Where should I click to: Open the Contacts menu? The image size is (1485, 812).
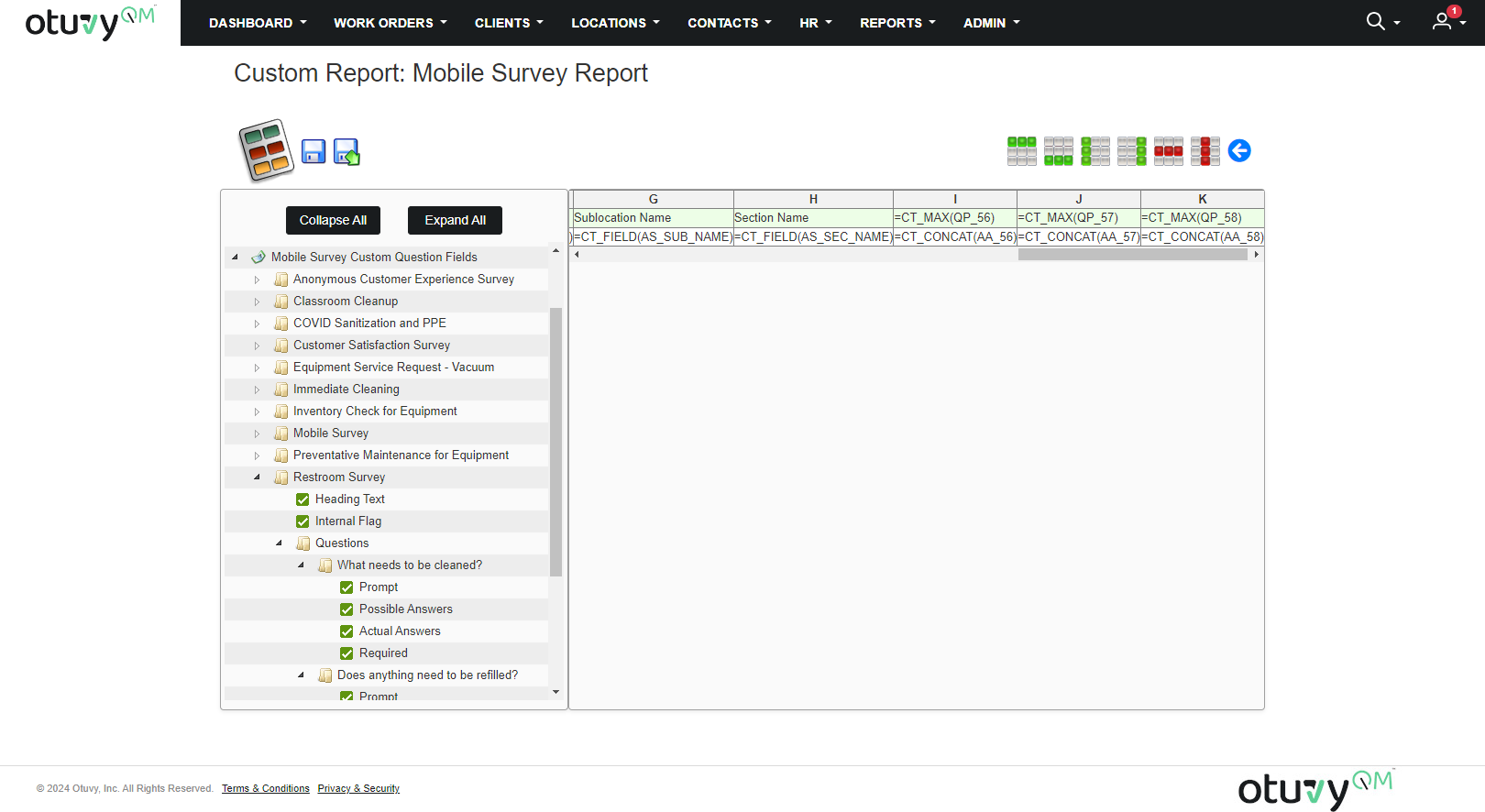pos(730,23)
